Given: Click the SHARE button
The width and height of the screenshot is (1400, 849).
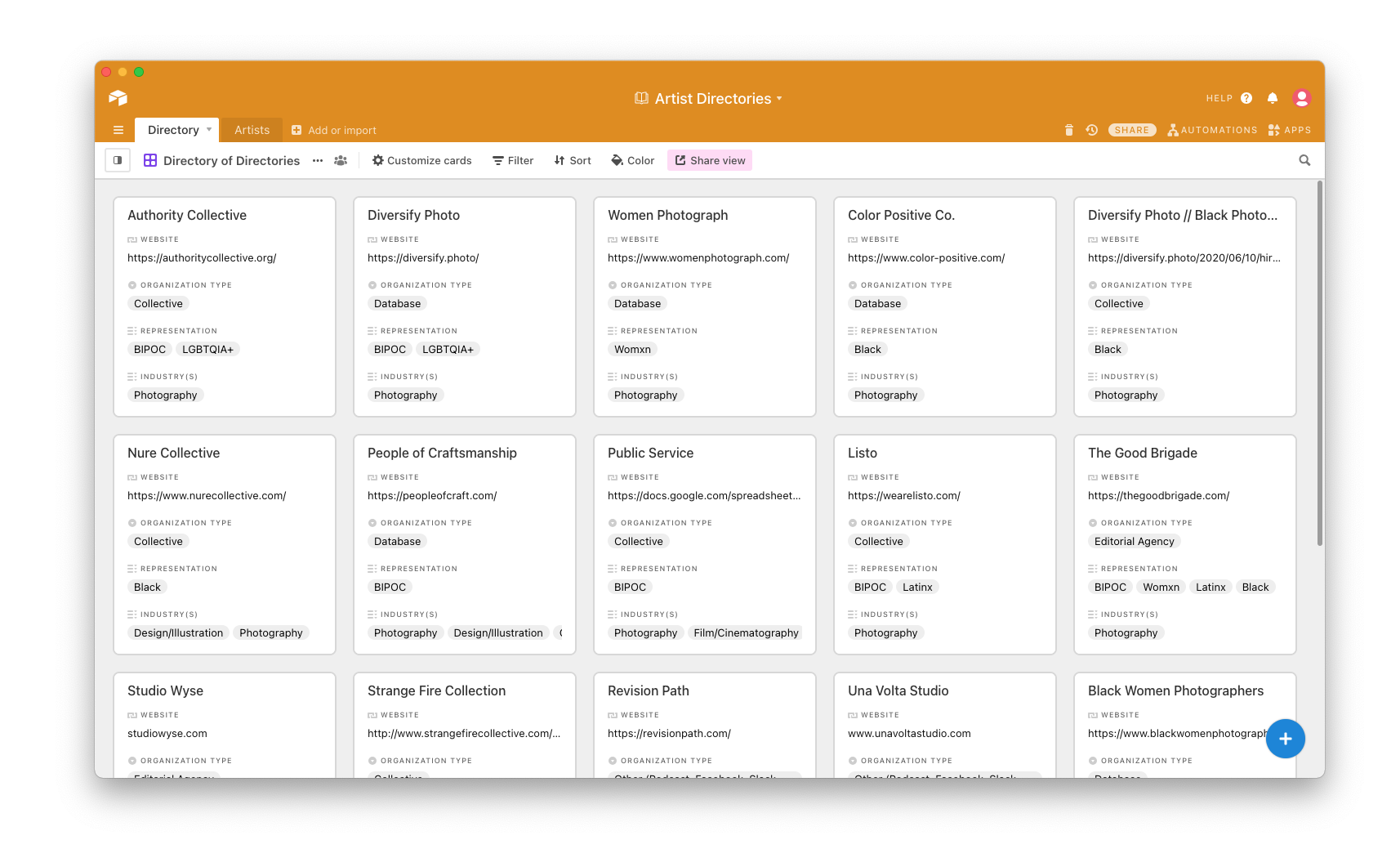Looking at the screenshot, I should click(x=1132, y=130).
